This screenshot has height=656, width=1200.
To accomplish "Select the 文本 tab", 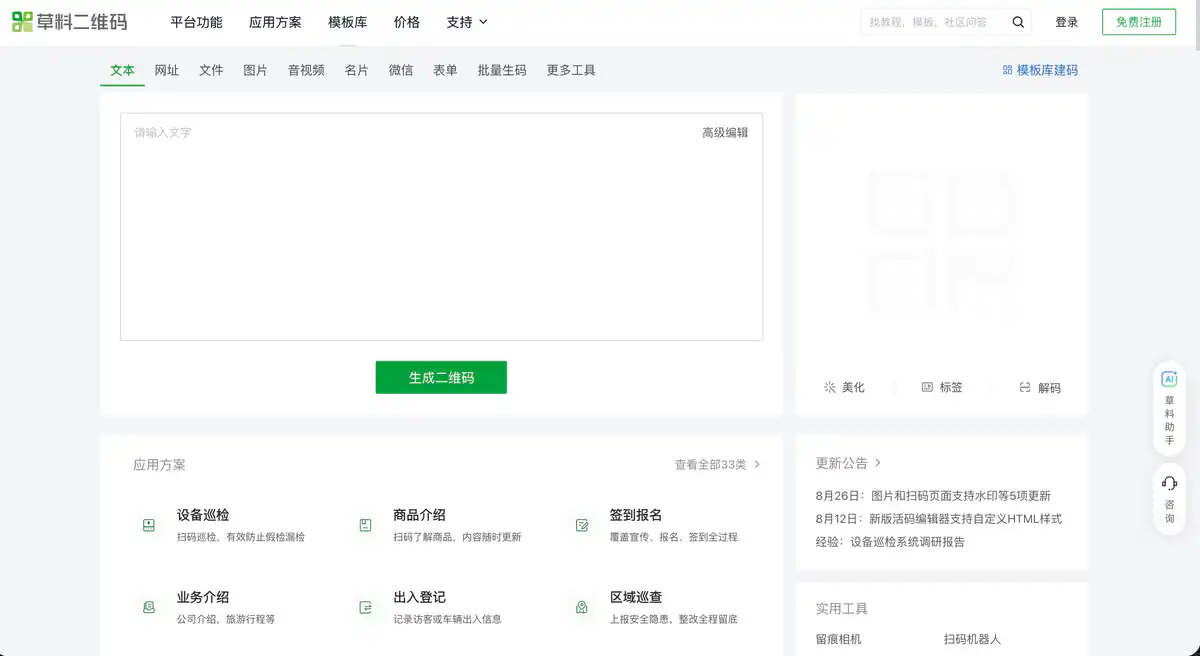I will [x=122, y=70].
